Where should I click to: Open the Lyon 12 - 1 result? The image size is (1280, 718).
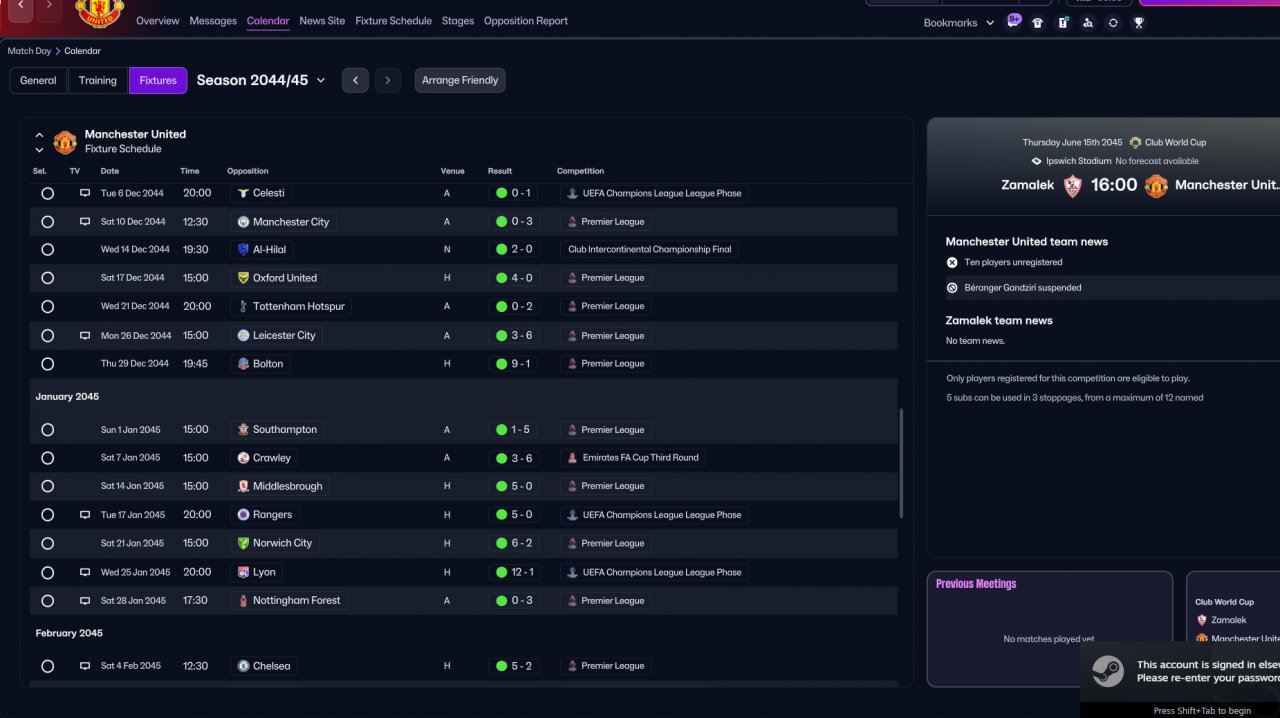pyautogui.click(x=516, y=572)
